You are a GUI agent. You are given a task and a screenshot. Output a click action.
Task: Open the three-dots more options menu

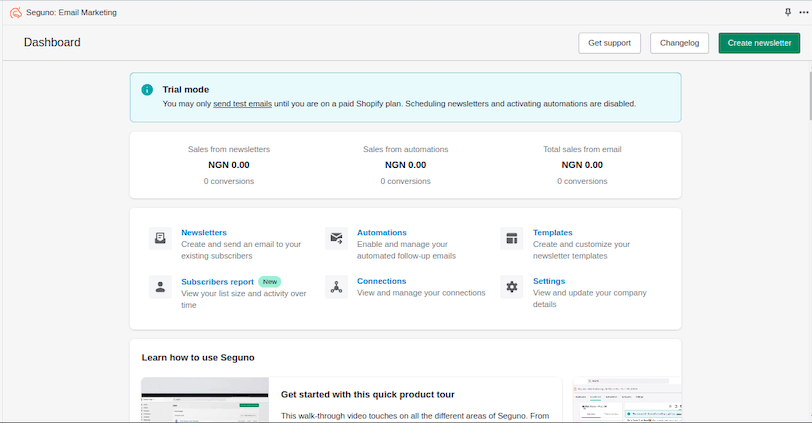click(x=802, y=12)
